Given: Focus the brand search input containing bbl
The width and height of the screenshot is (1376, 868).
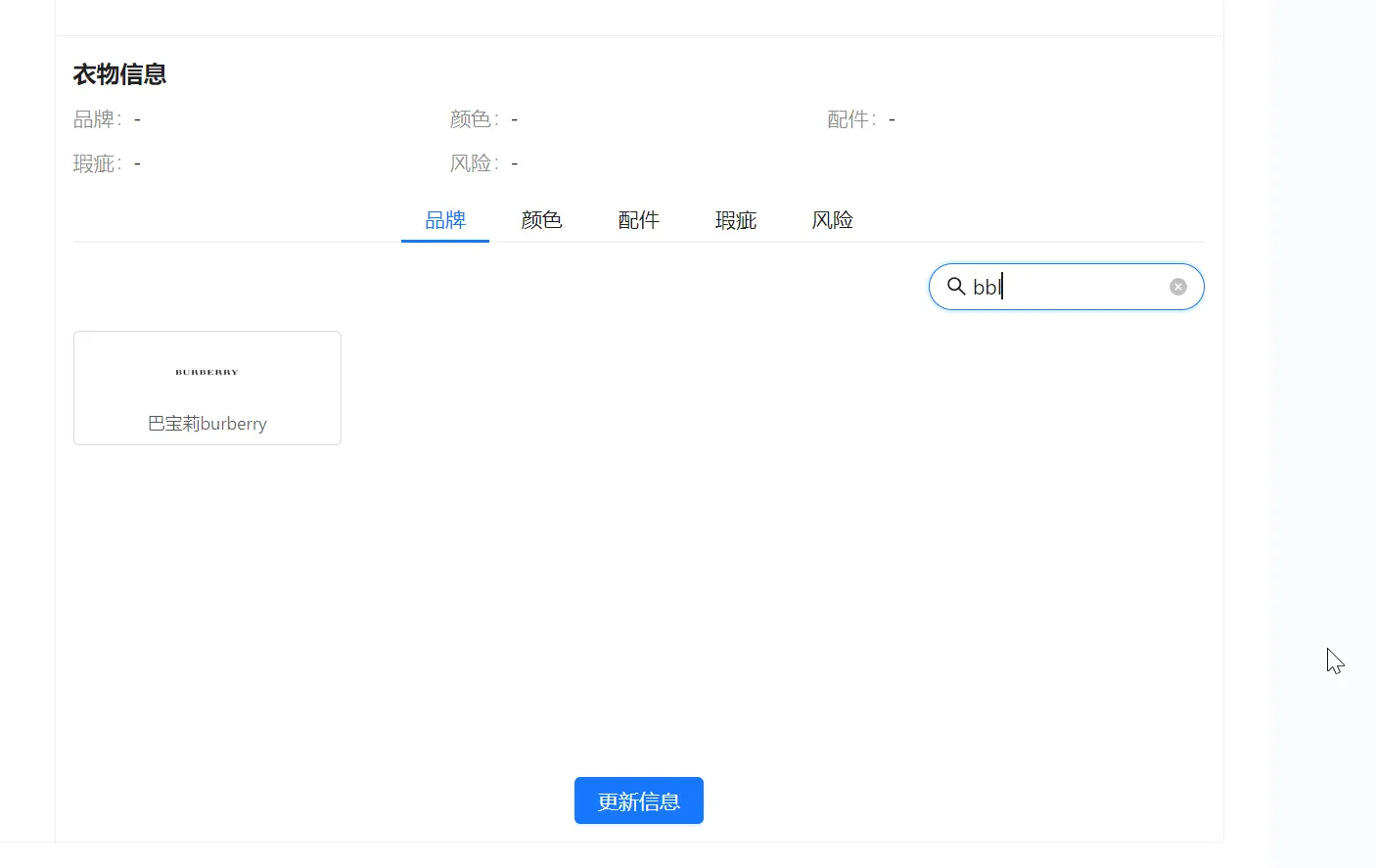Looking at the screenshot, I should [1067, 287].
